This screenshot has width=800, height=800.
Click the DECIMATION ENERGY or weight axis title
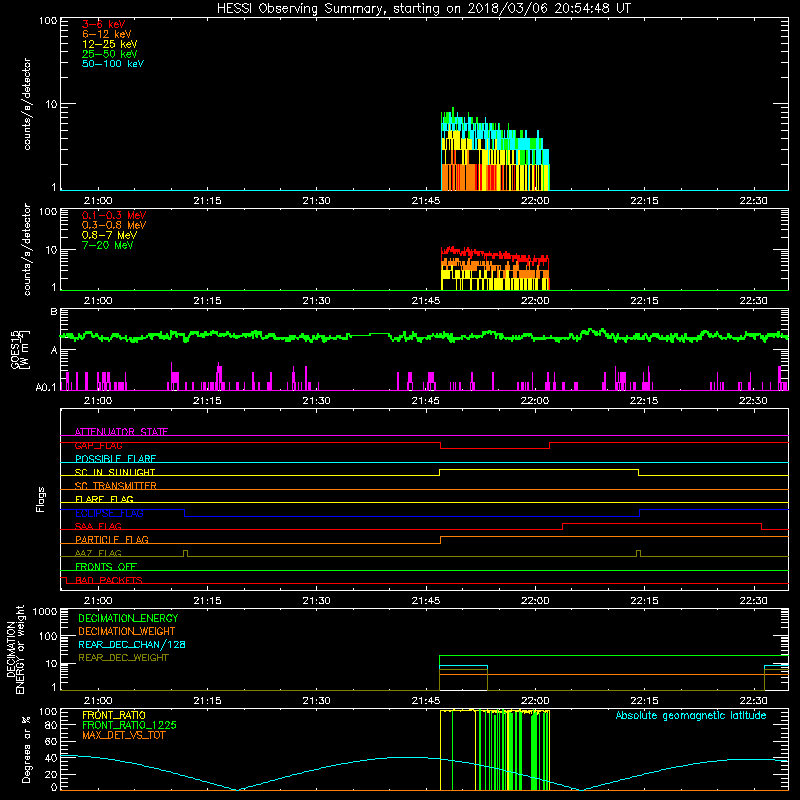[x=15, y=649]
